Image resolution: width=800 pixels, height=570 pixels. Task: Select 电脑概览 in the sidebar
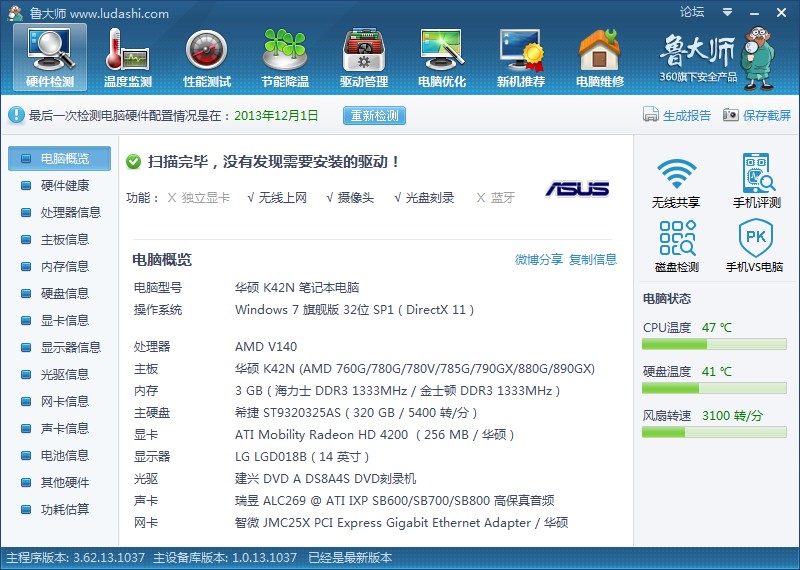pos(59,158)
